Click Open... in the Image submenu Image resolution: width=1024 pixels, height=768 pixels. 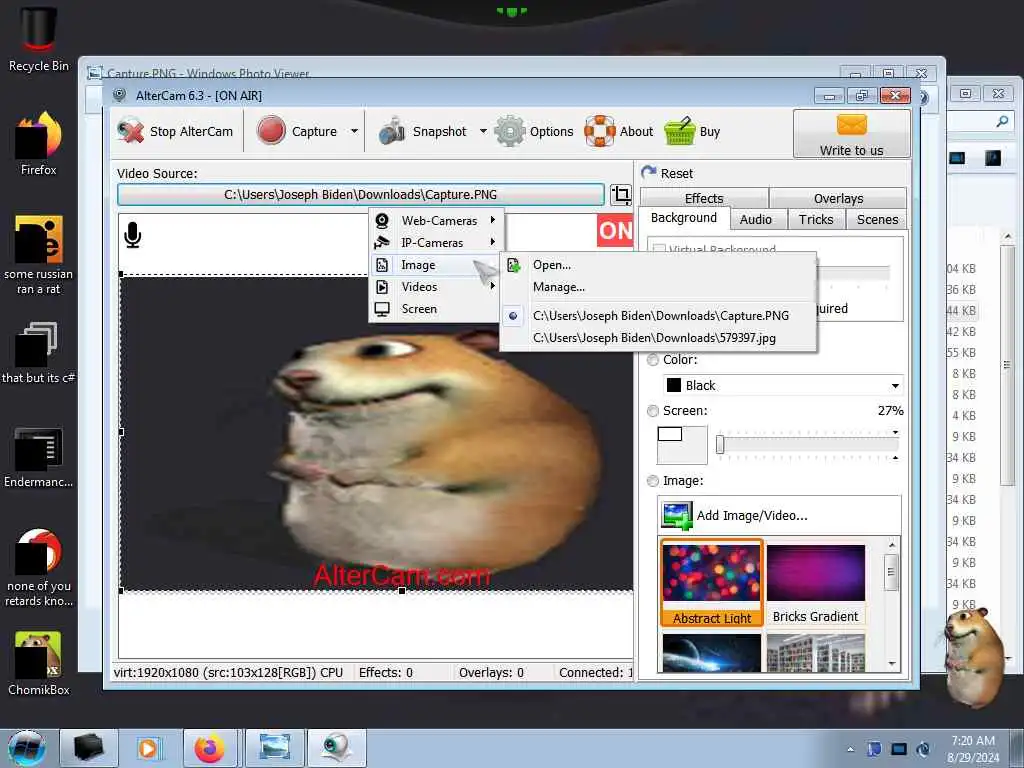coord(552,264)
